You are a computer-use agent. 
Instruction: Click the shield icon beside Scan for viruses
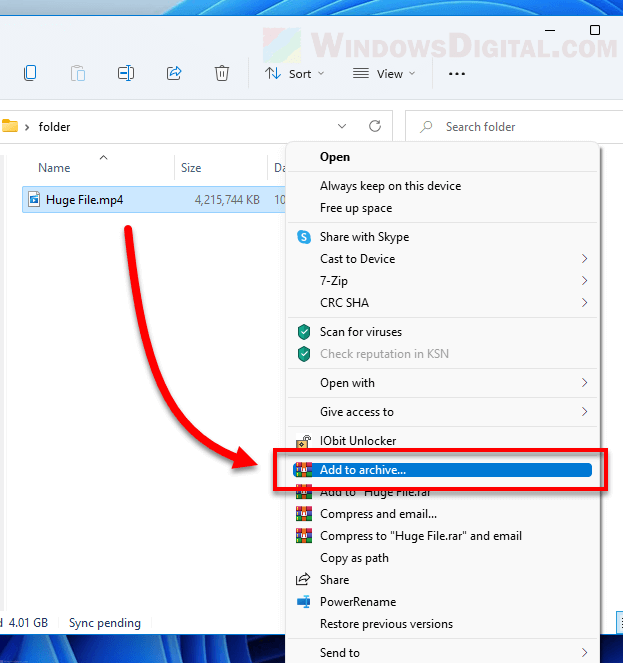point(304,332)
